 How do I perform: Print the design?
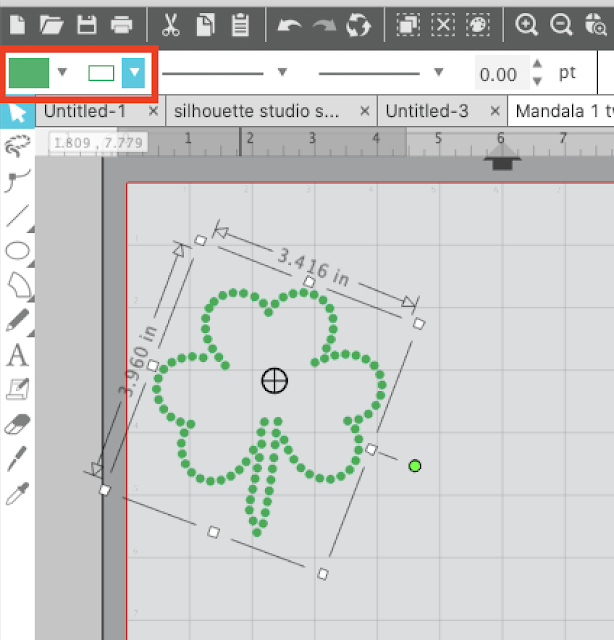pos(121,25)
